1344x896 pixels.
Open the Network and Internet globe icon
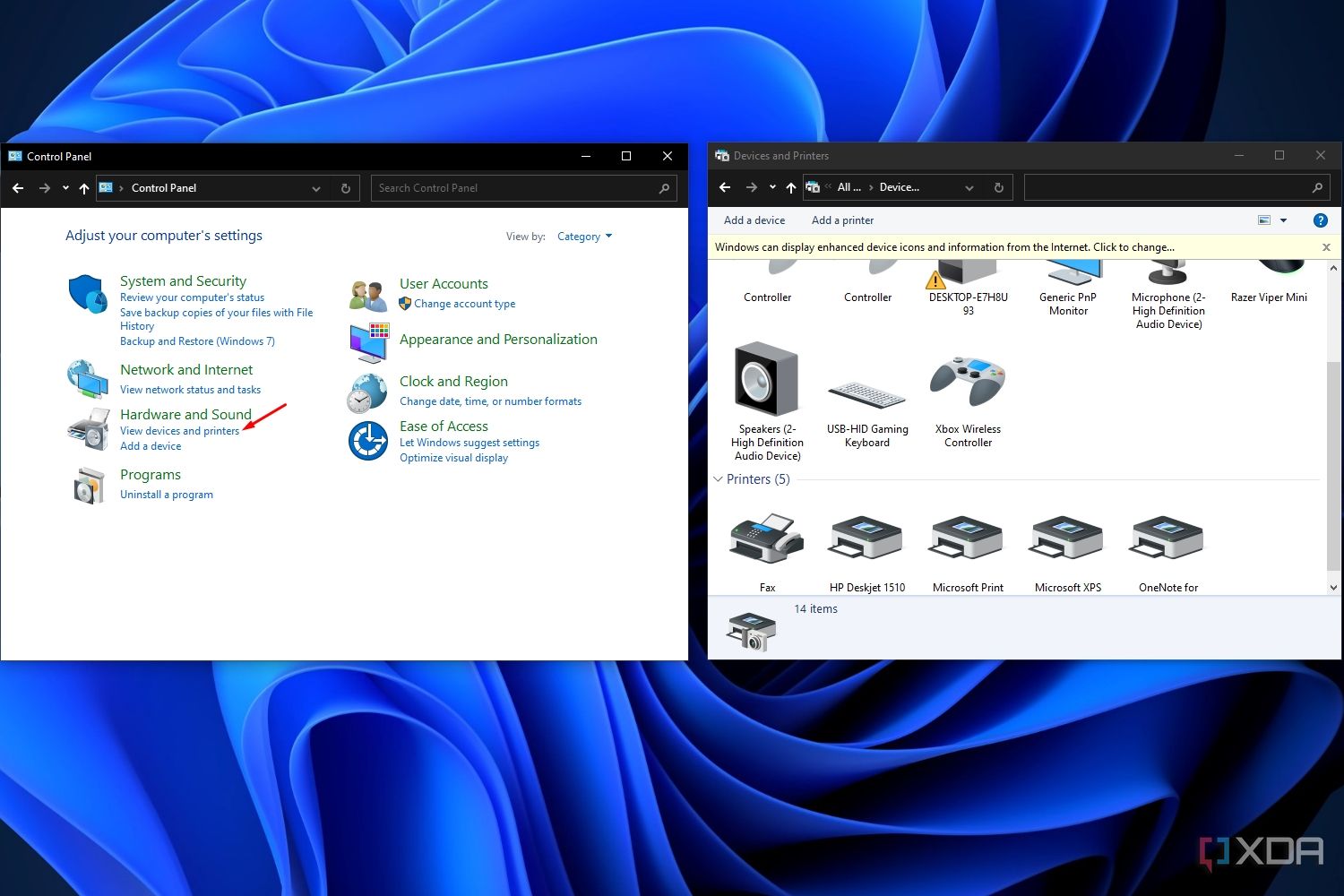(88, 379)
